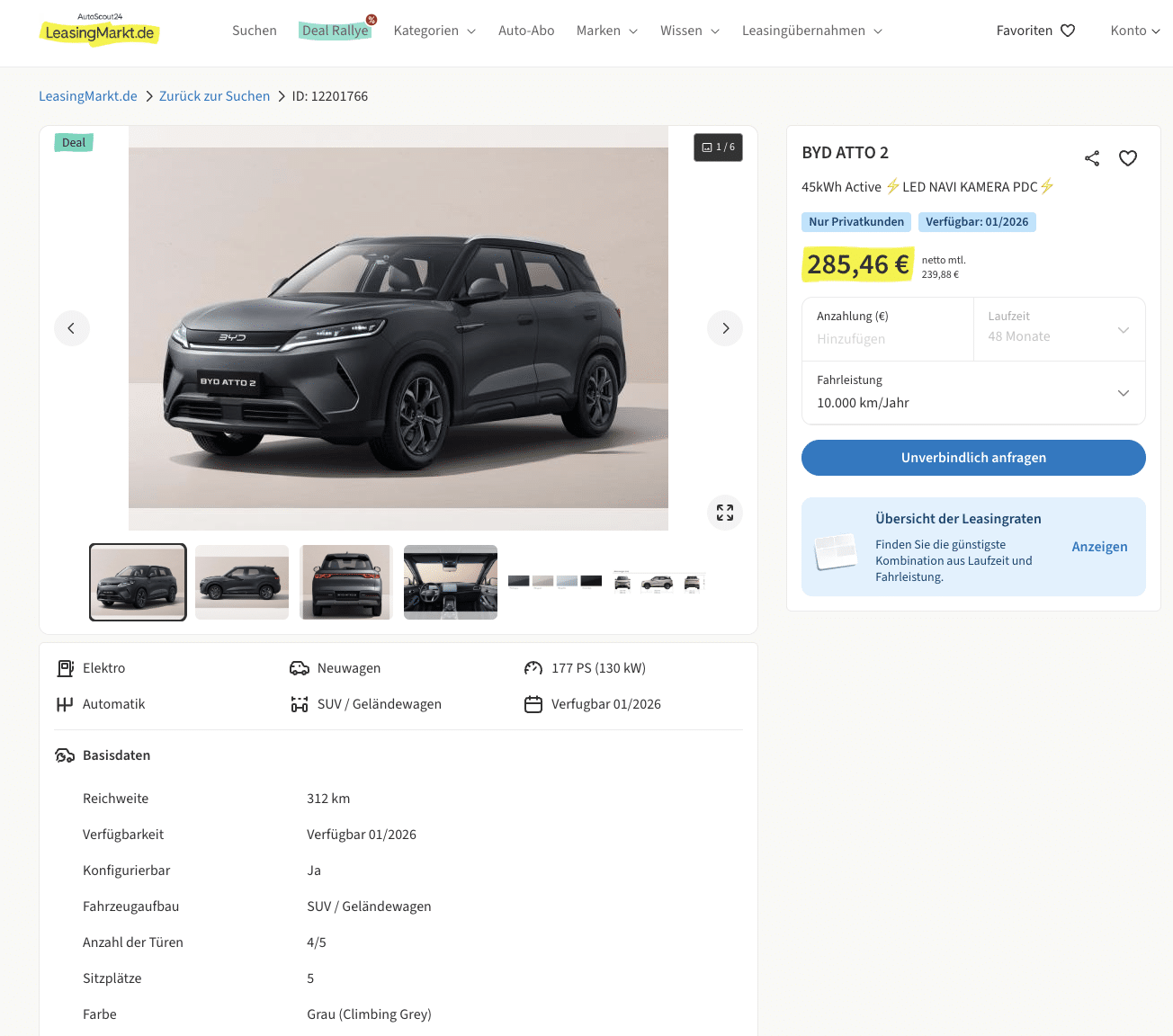This screenshot has width=1173, height=1036.
Task: Click the Automatik gearshift icon
Action: pyautogui.click(x=65, y=704)
